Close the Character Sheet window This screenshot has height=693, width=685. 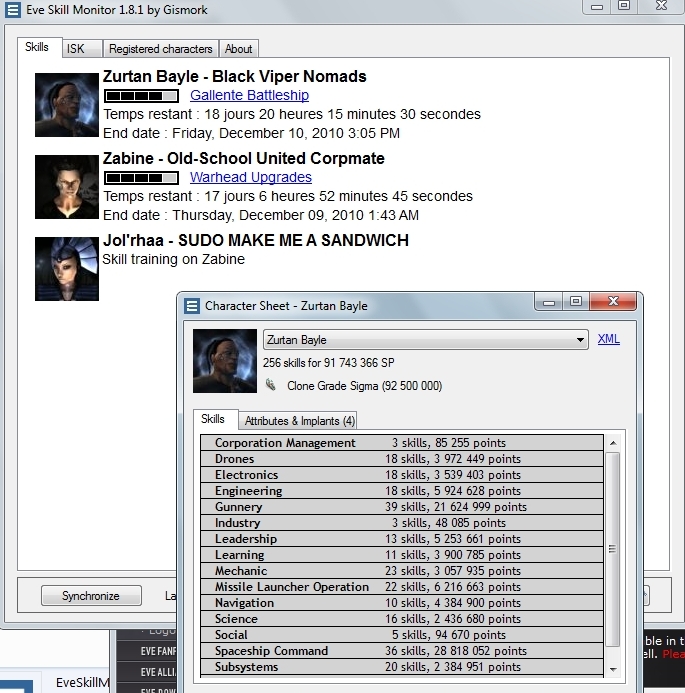(x=613, y=302)
